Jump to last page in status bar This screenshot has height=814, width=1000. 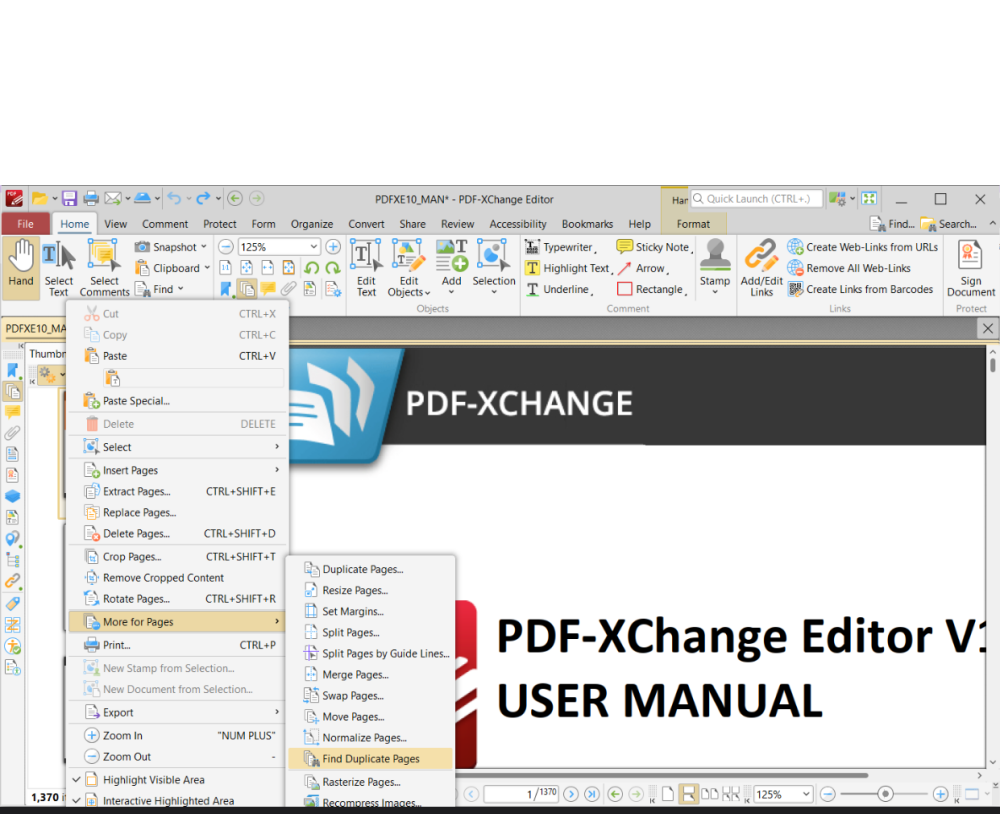click(592, 794)
